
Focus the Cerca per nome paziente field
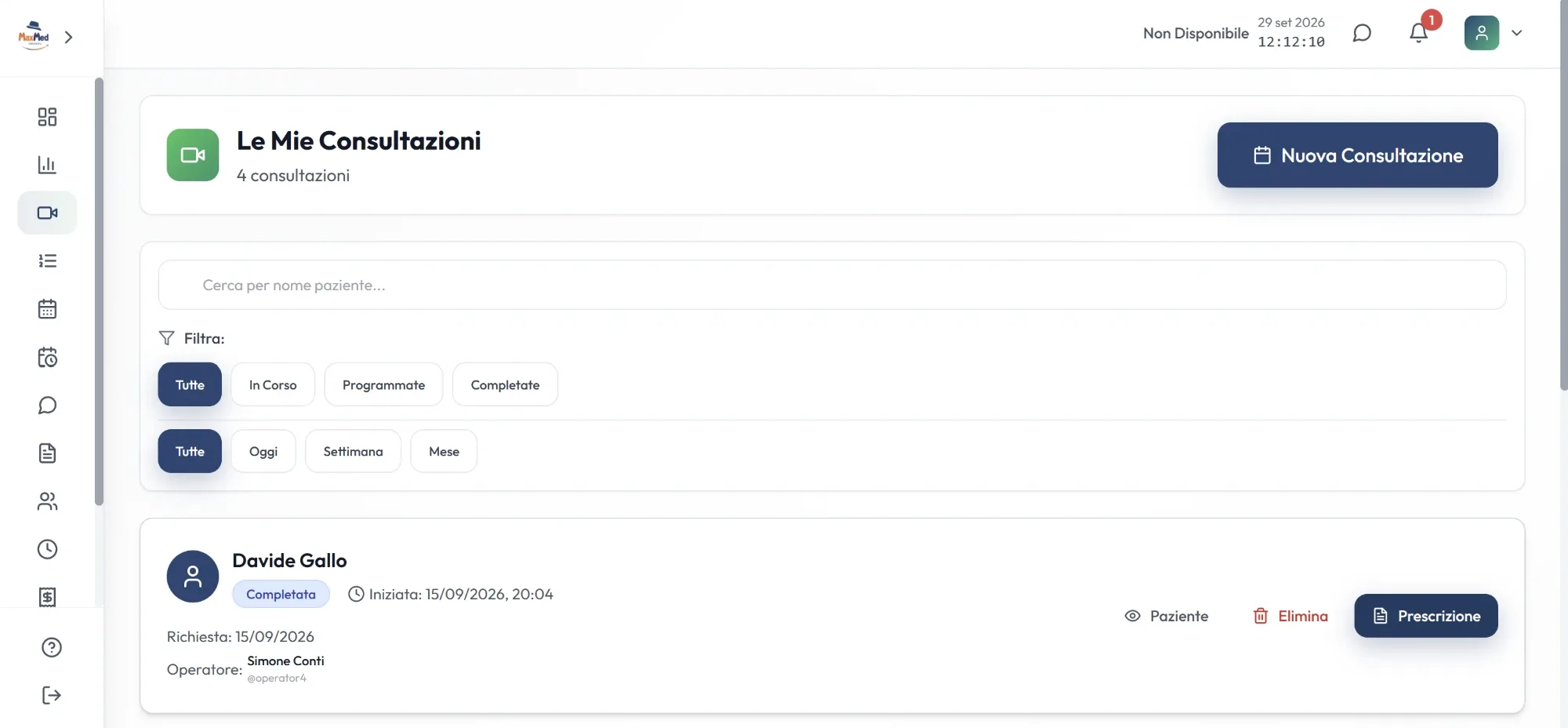(x=832, y=285)
